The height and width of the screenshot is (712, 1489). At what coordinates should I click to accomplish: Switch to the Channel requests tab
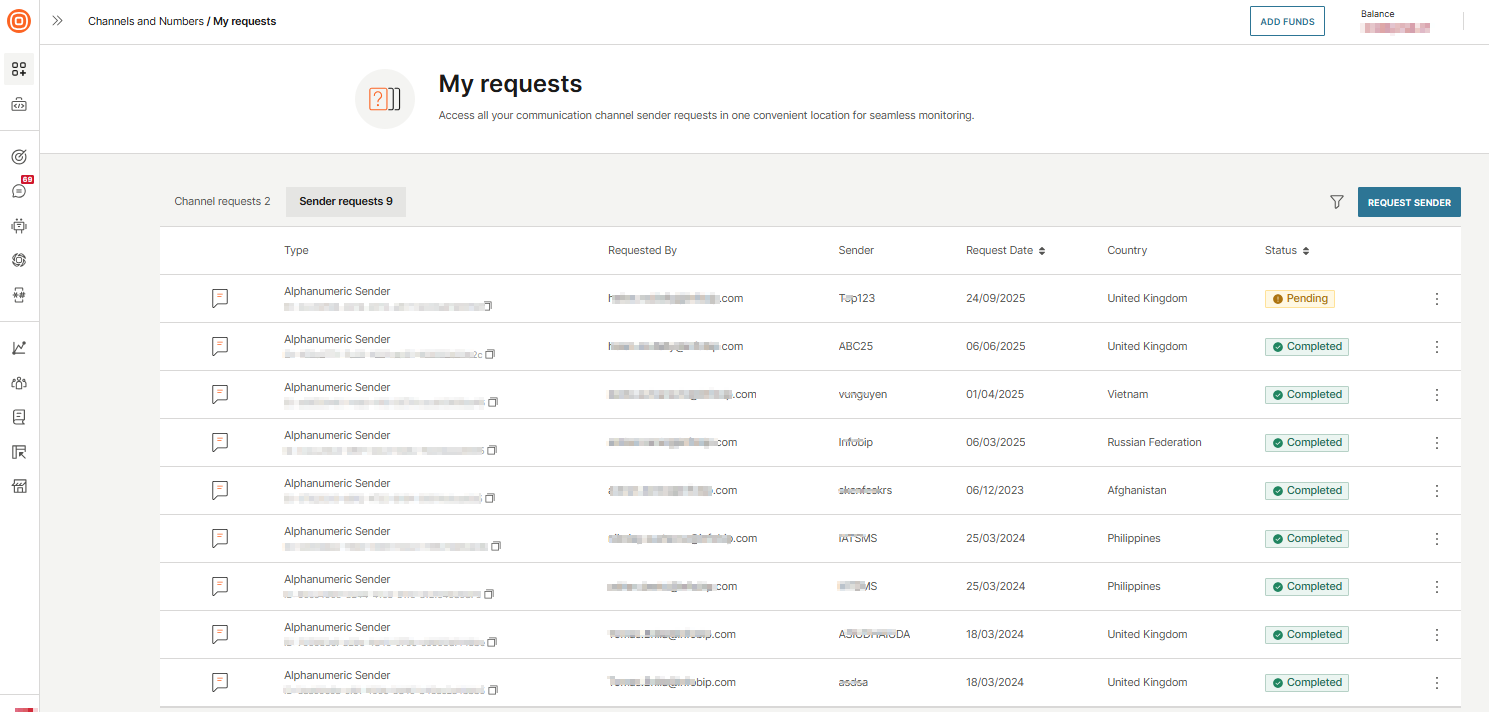pos(222,201)
